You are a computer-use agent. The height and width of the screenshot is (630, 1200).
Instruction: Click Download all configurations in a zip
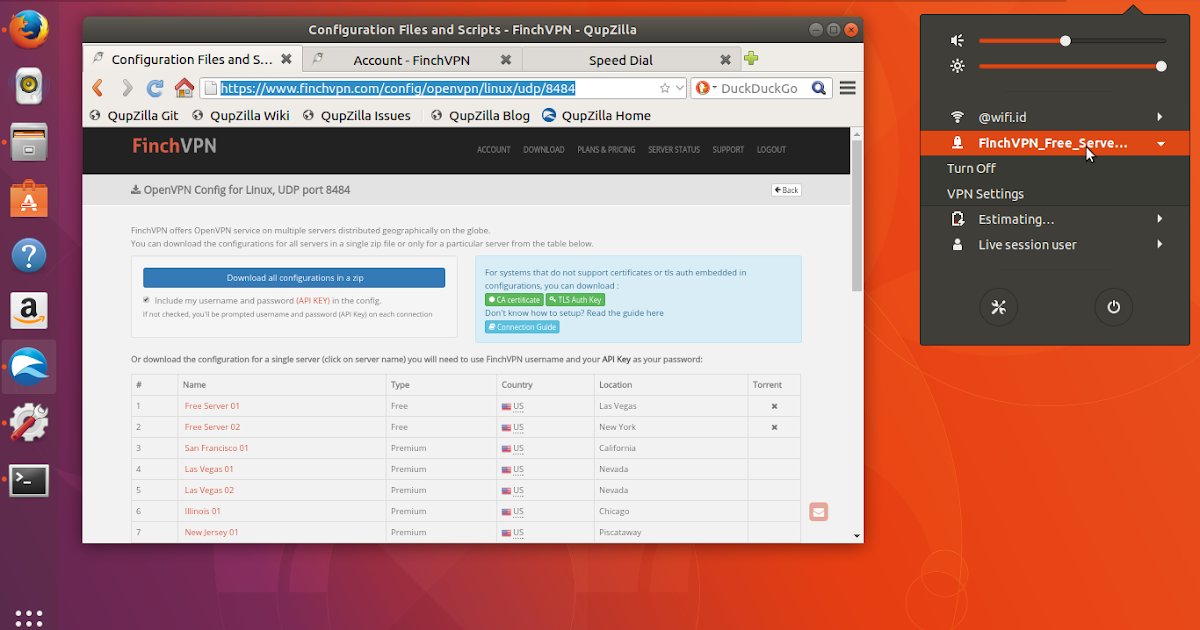coord(294,278)
